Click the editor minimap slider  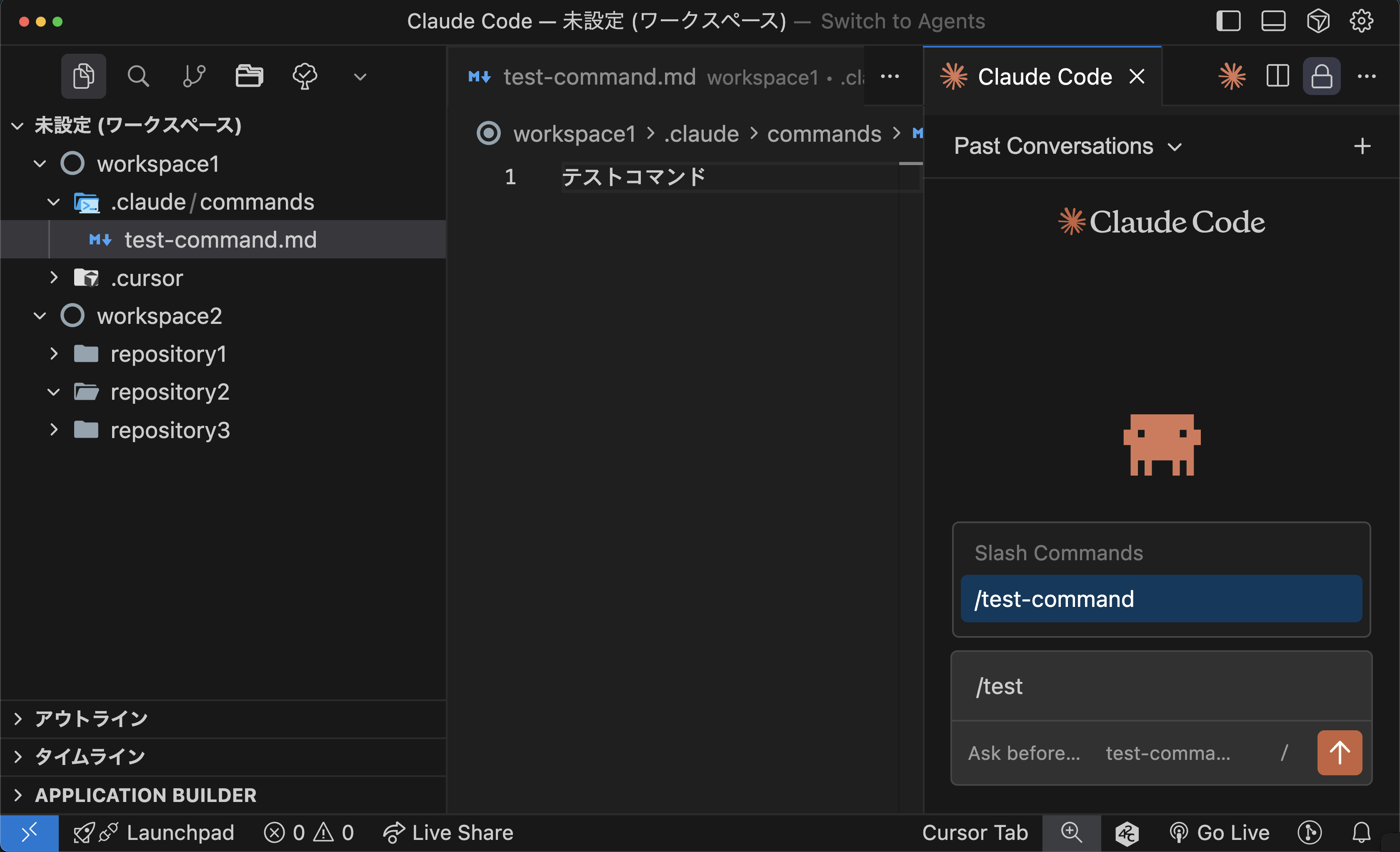910,176
